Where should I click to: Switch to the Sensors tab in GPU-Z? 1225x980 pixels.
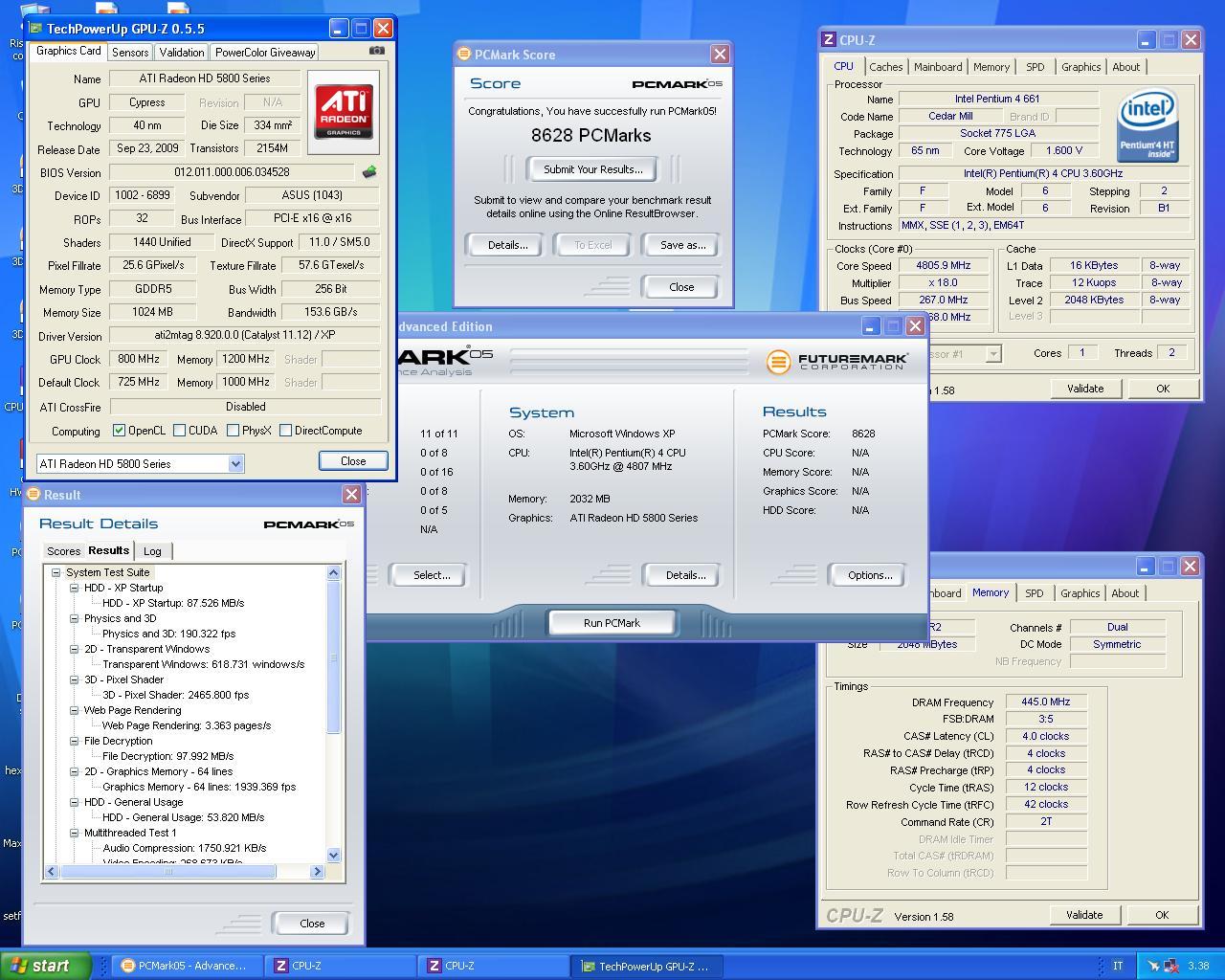click(x=130, y=53)
